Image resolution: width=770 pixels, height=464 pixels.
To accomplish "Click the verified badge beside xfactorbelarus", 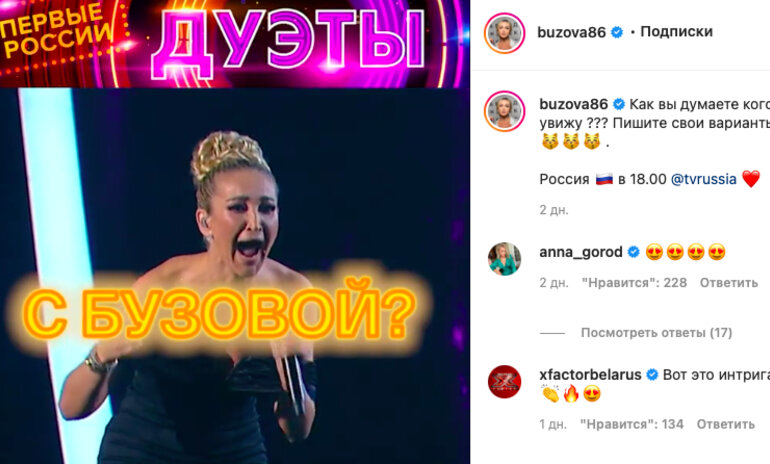I will (x=652, y=375).
